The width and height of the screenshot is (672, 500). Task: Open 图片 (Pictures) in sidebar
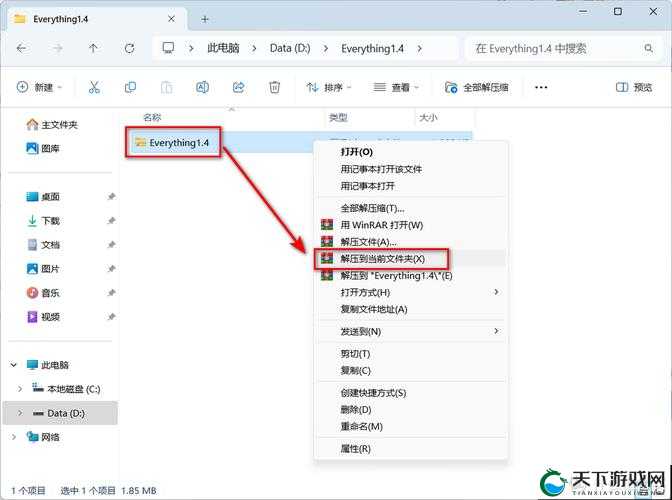coord(43,269)
